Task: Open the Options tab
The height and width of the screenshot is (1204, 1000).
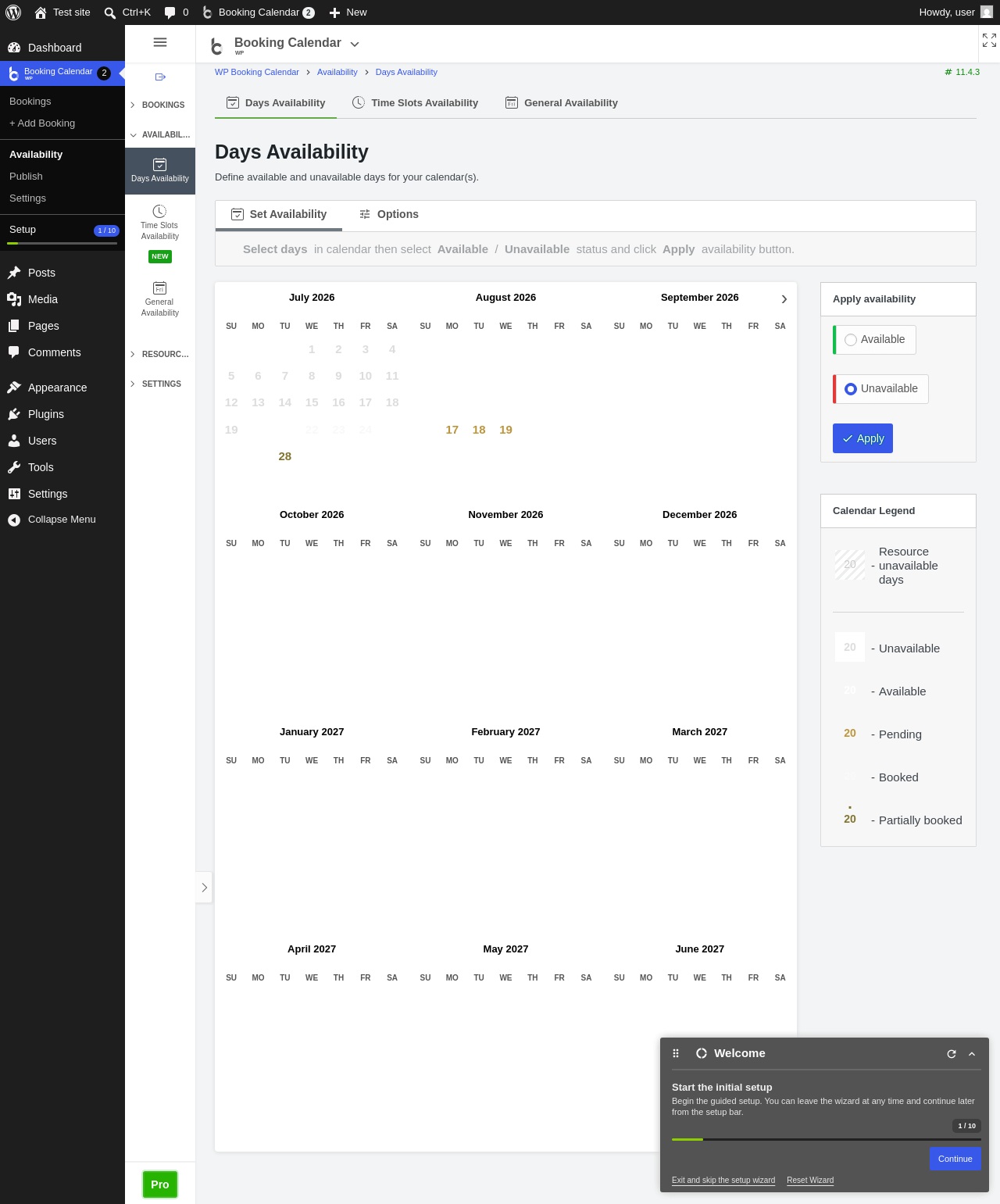Action: 389,215
